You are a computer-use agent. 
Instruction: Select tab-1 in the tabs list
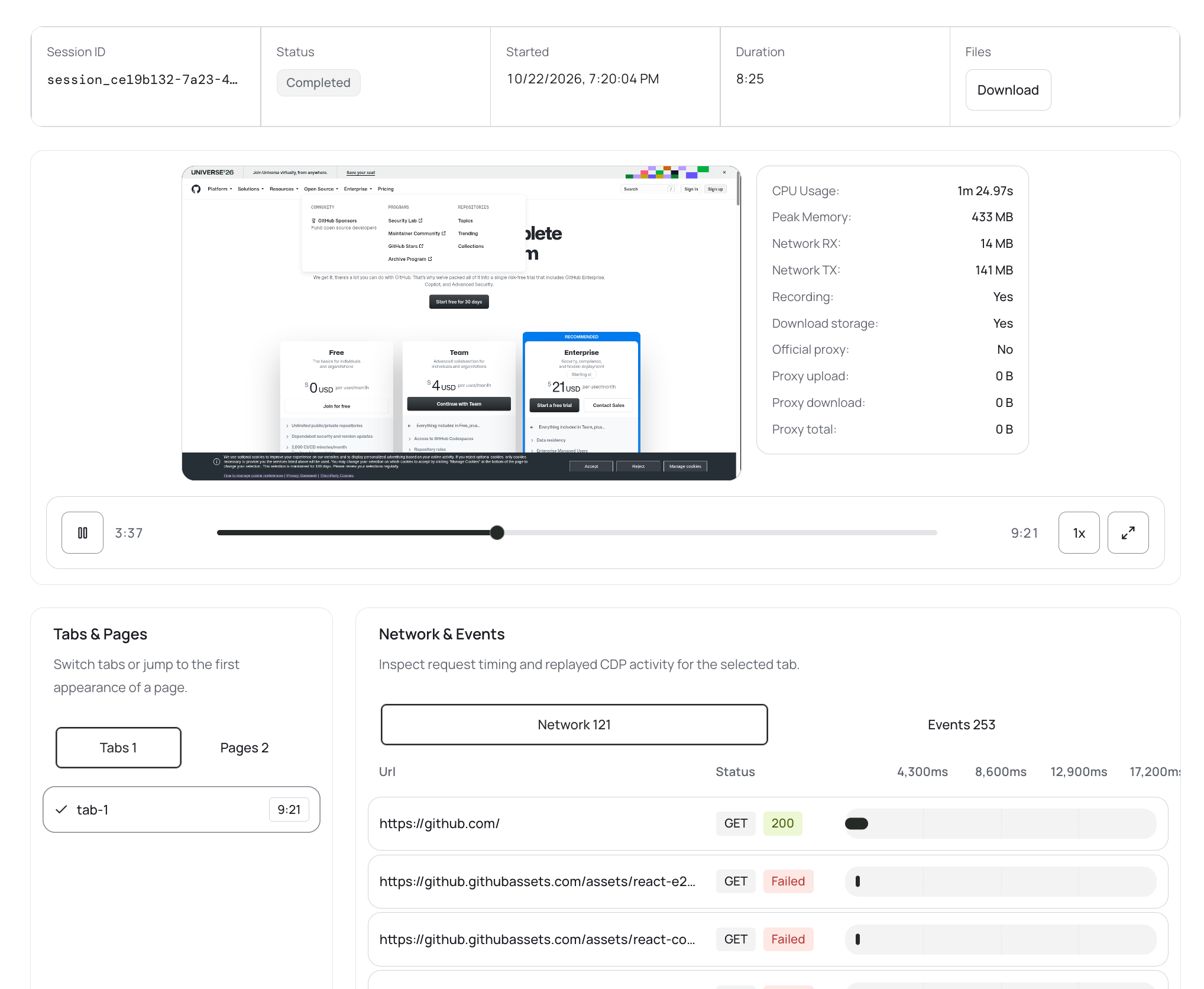182,809
